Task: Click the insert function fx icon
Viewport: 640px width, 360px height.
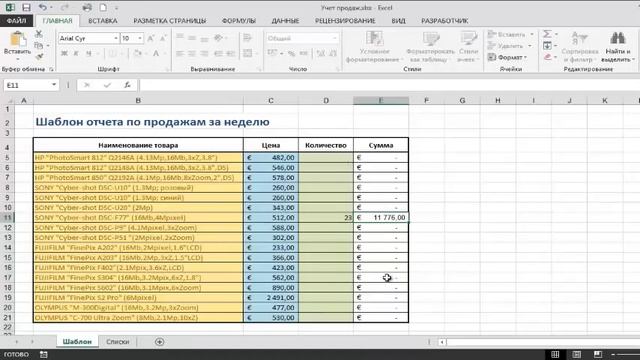Action: (x=127, y=85)
